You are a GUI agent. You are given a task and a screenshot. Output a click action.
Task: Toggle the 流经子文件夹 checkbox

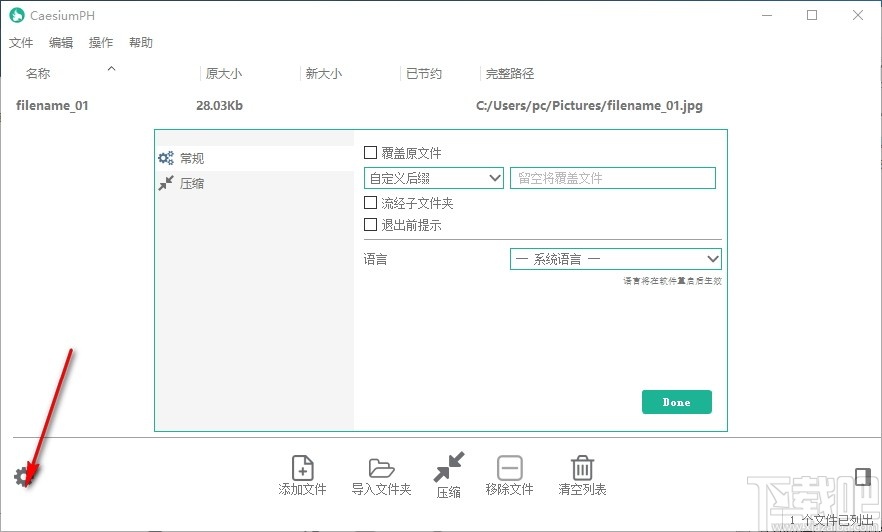(370, 202)
